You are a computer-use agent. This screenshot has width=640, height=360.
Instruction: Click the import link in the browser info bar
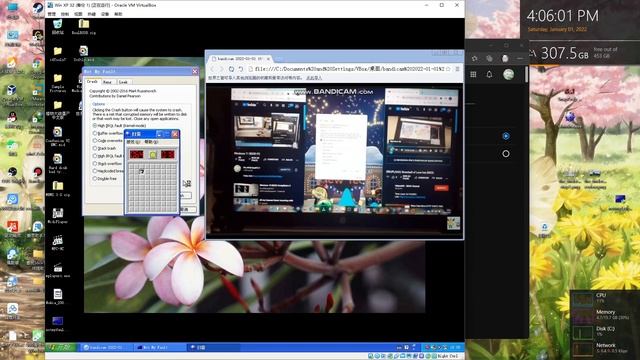(x=314, y=78)
